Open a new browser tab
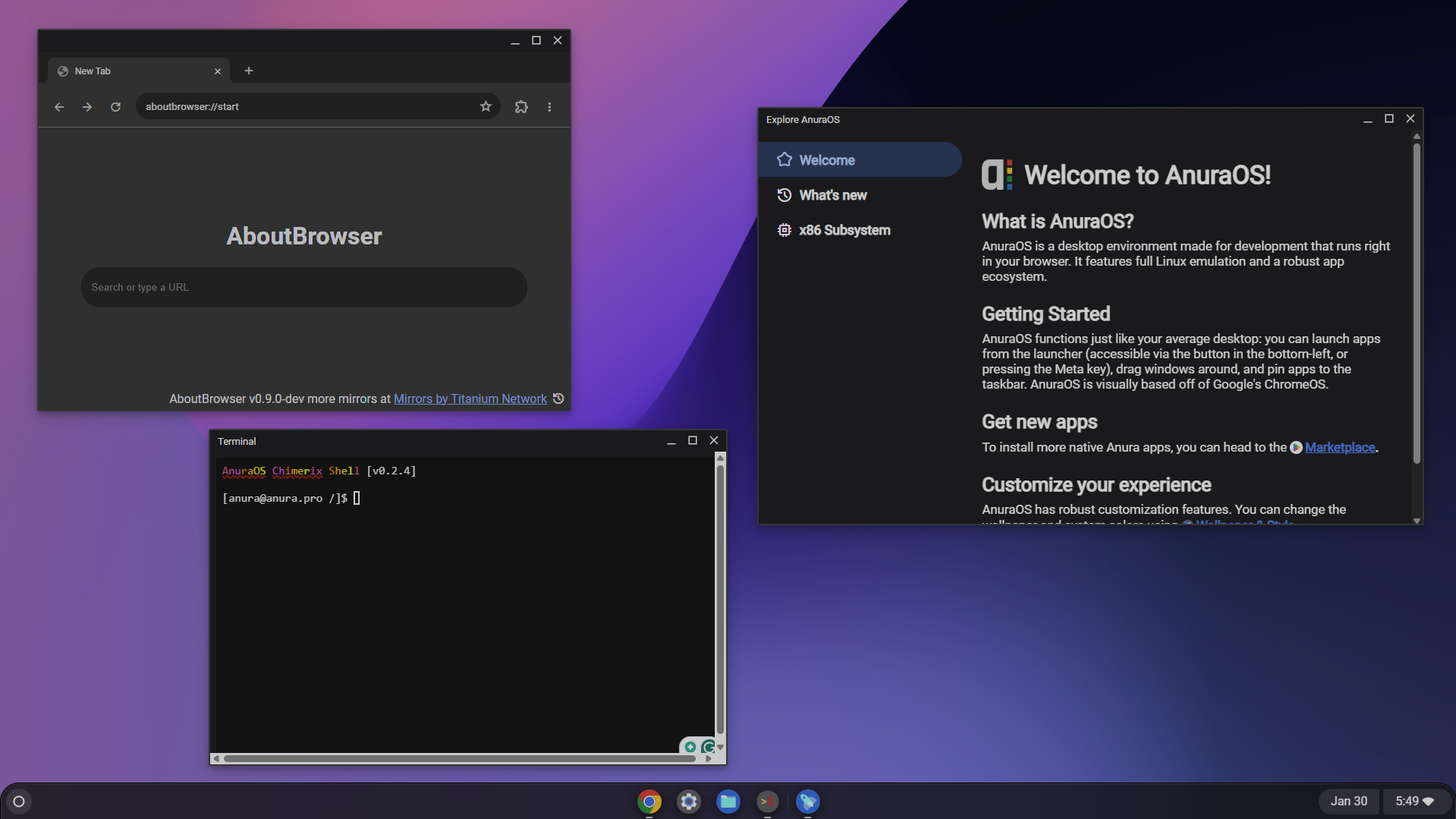The image size is (1456, 819). [249, 71]
